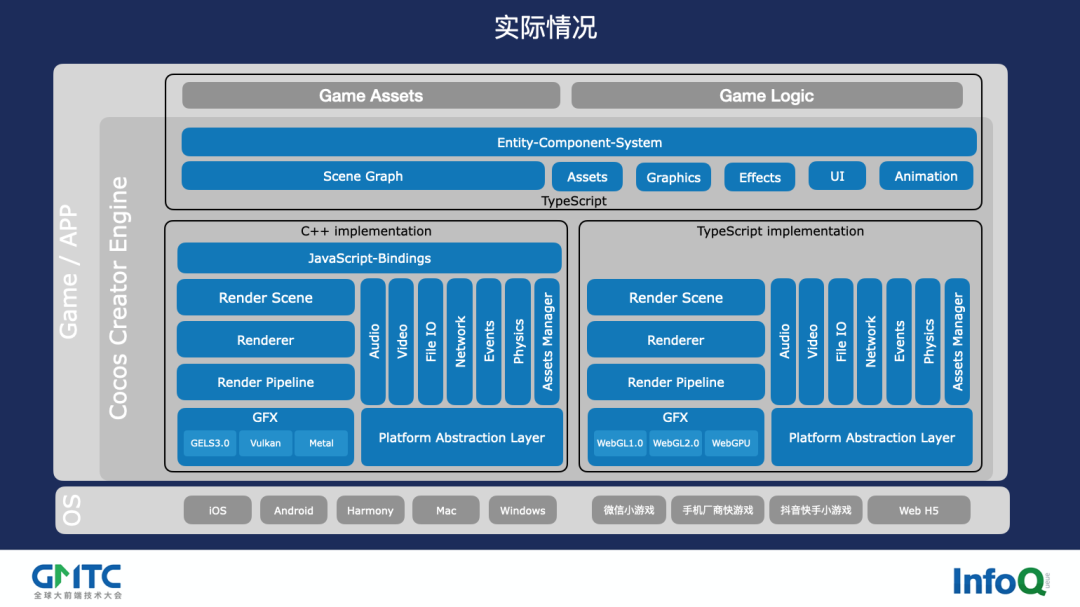Select the WebGL2.0 backend chip
This screenshot has width=1080, height=607.
(x=676, y=443)
